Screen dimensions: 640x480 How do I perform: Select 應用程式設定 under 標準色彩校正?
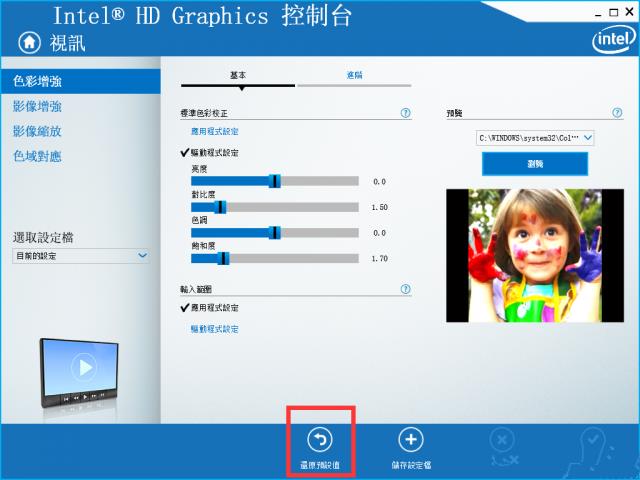click(x=215, y=131)
